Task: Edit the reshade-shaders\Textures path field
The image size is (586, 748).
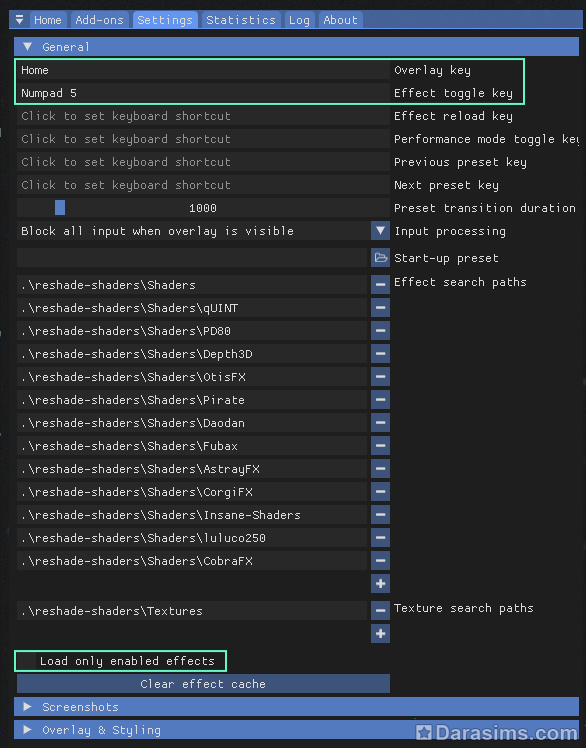Action: pyautogui.click(x=192, y=610)
